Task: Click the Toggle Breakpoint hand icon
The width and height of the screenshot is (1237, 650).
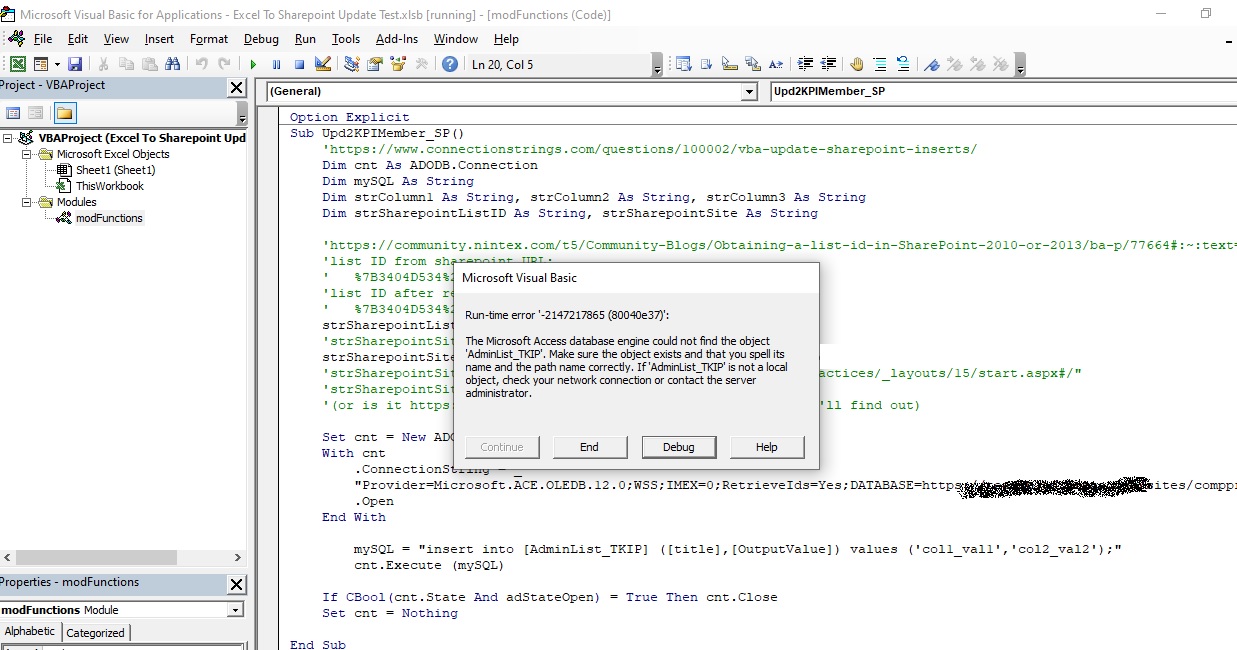Action: point(857,64)
